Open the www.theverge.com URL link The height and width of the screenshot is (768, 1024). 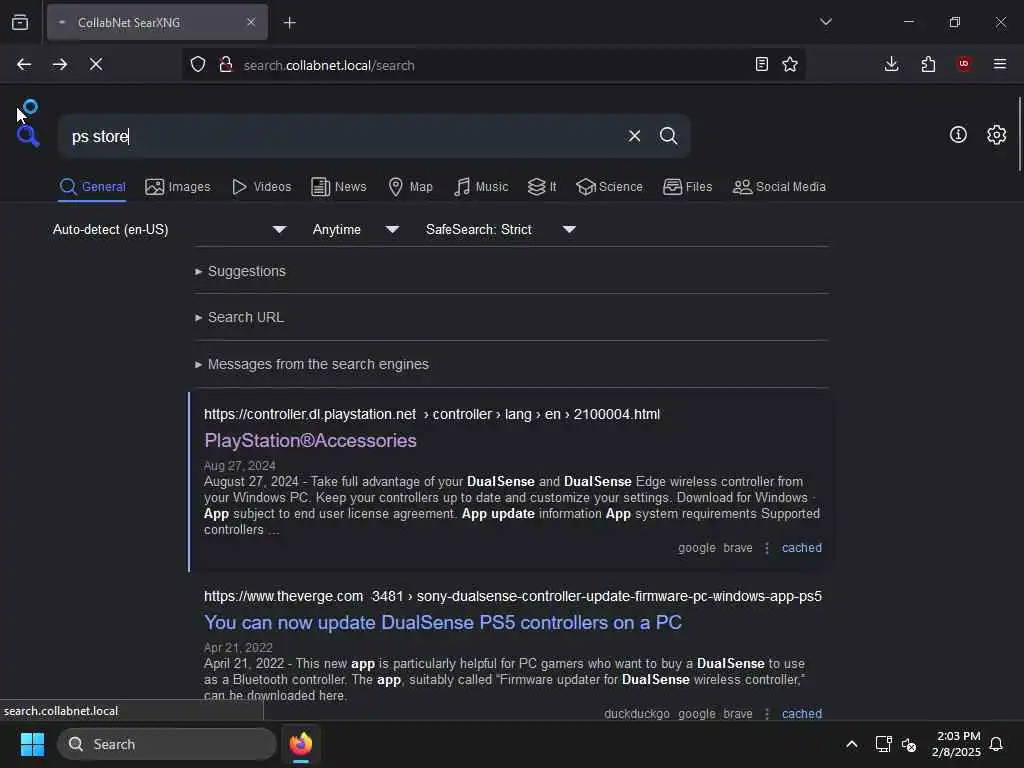point(513,596)
